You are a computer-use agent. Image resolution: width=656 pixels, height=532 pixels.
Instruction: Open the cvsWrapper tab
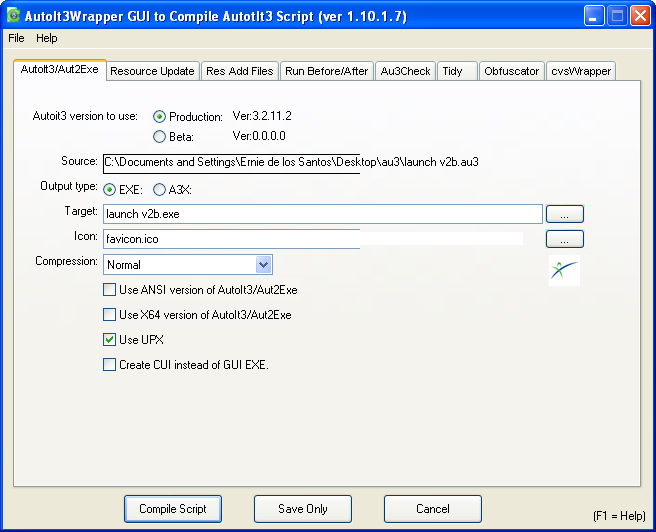(581, 71)
